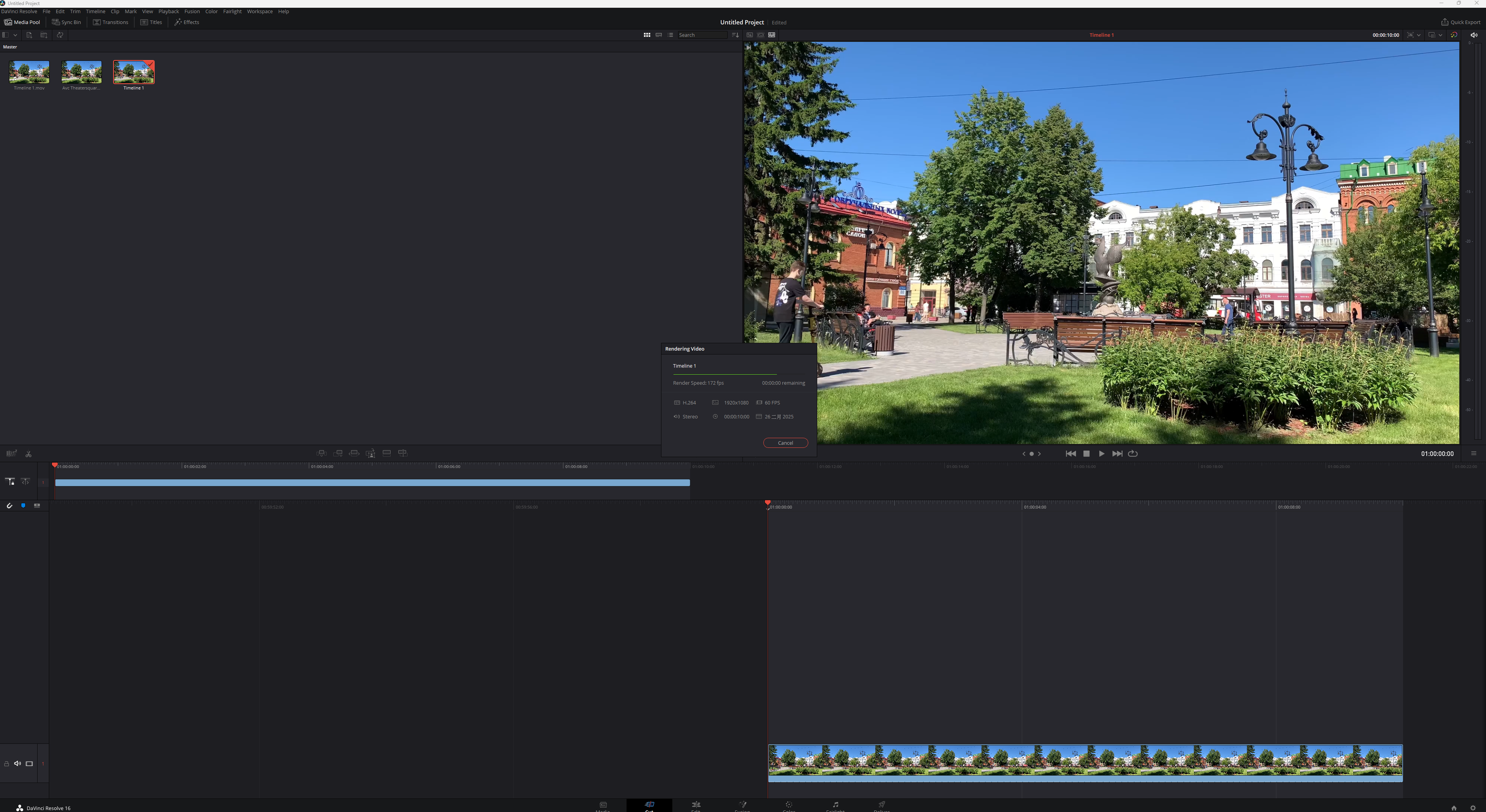
Task: Toggle loop playback
Action: point(1133,454)
